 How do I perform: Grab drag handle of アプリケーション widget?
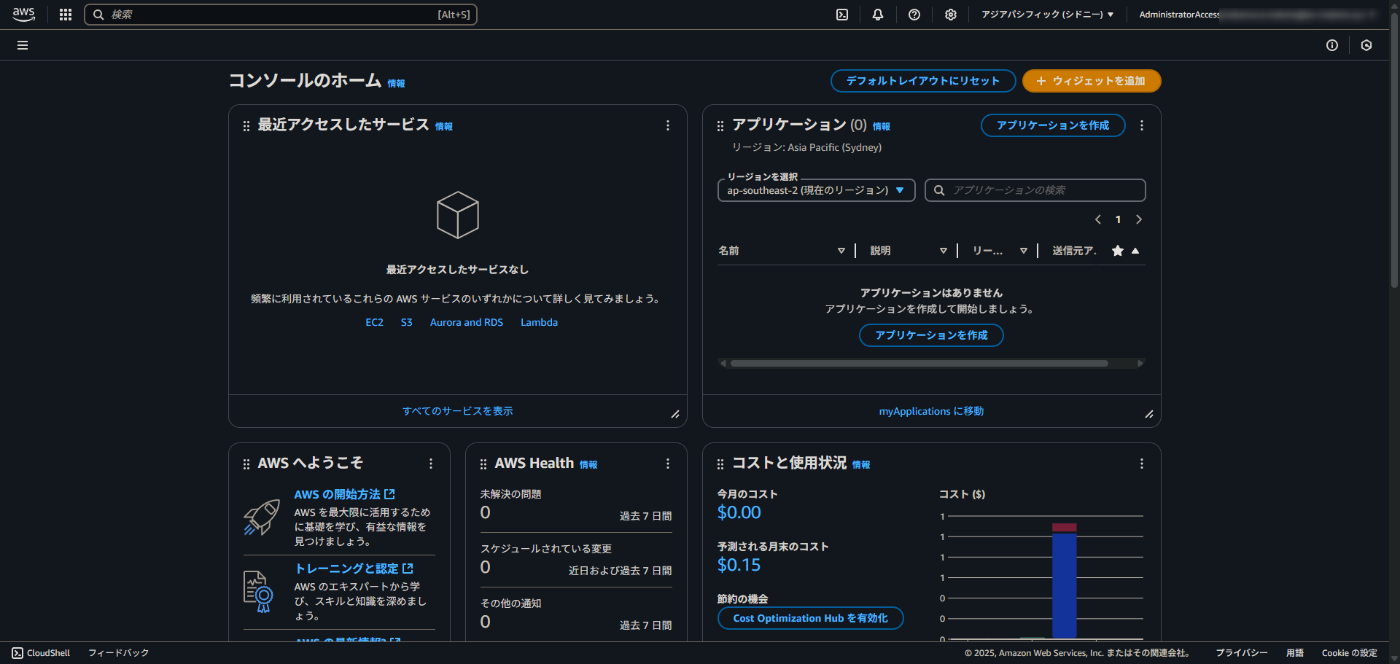click(720, 126)
